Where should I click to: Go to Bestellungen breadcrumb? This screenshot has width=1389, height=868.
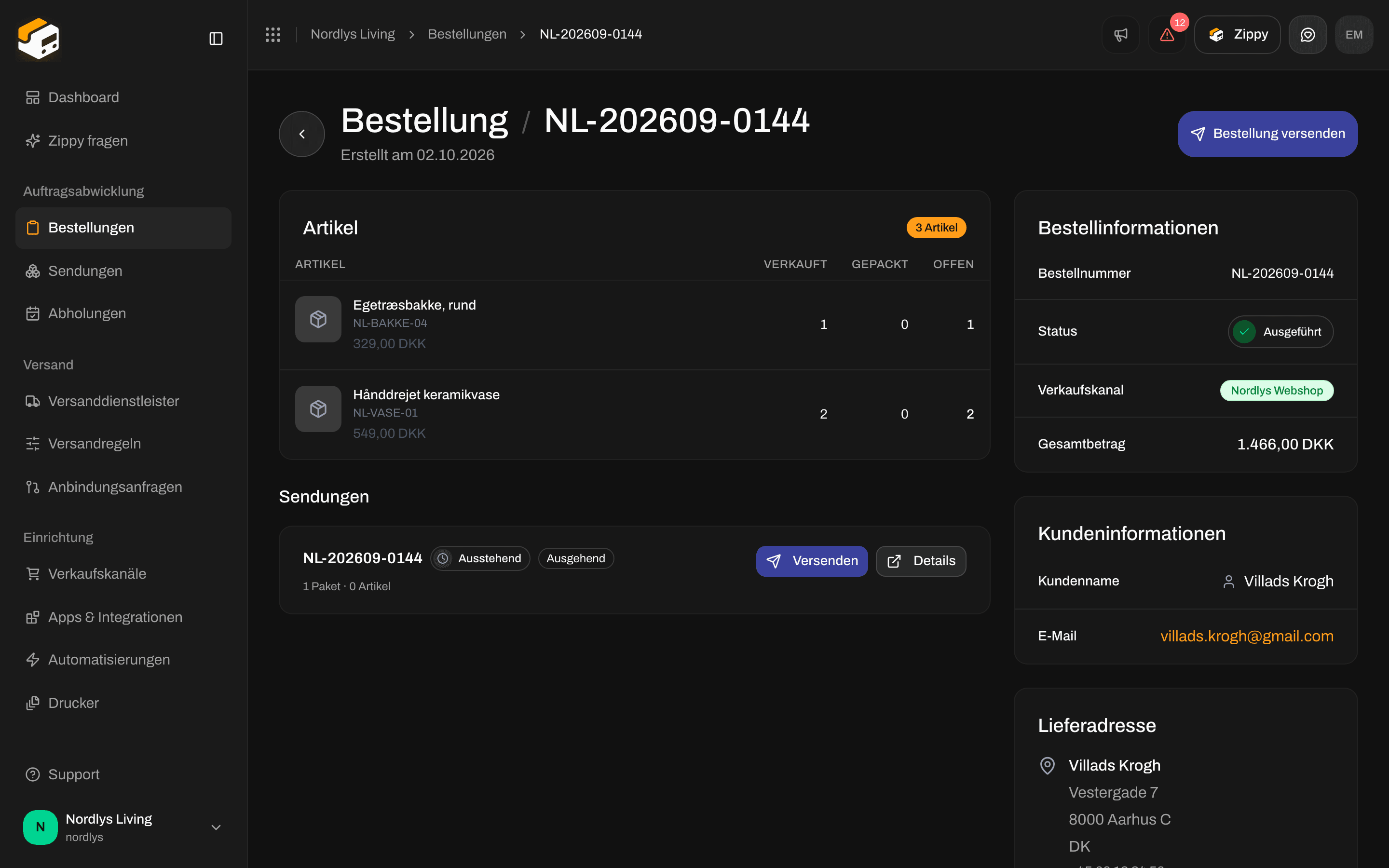pos(467,34)
